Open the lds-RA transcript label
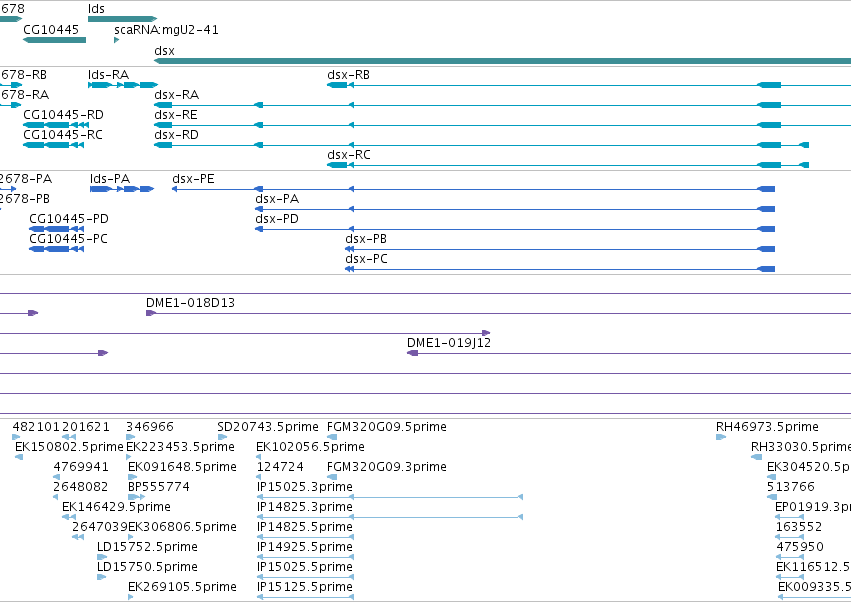Viewport: 851px width, 602px height. pyautogui.click(x=109, y=74)
